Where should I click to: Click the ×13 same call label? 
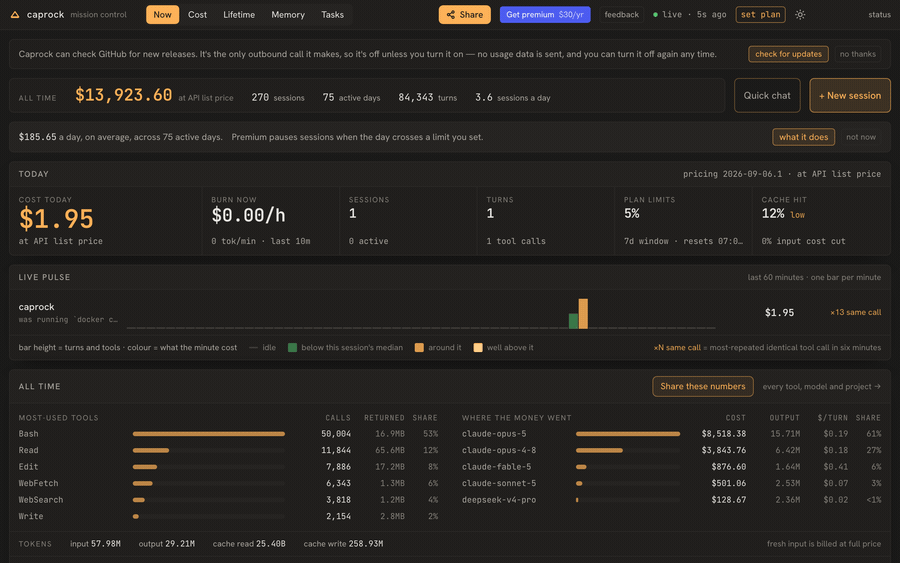coord(855,313)
